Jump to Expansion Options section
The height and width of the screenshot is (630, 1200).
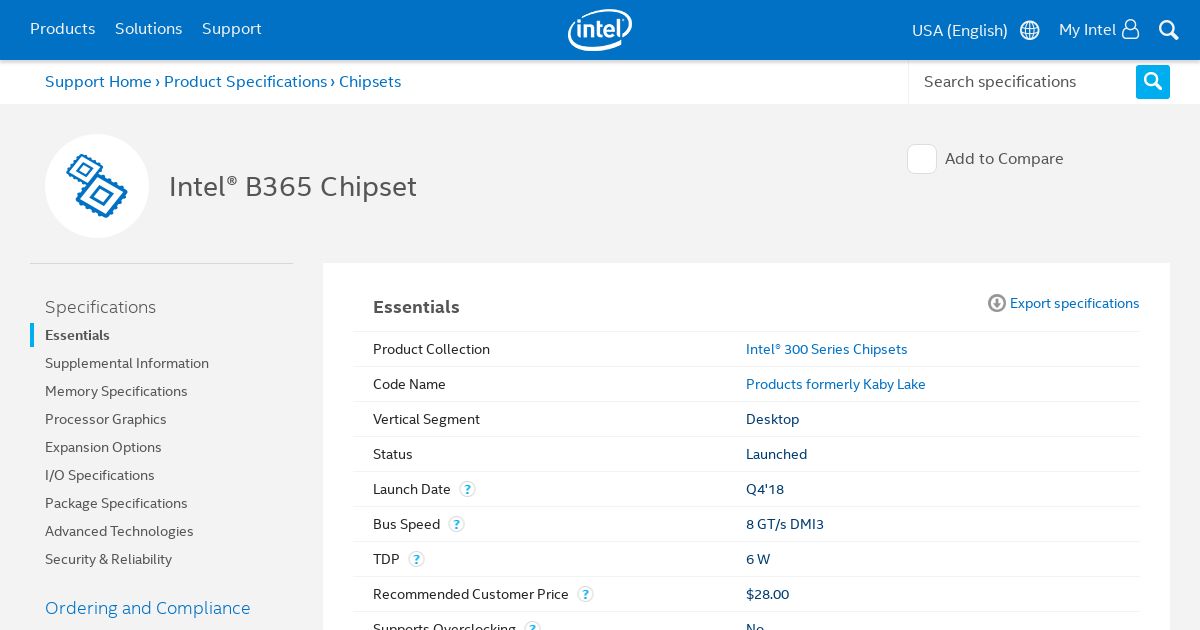point(103,447)
